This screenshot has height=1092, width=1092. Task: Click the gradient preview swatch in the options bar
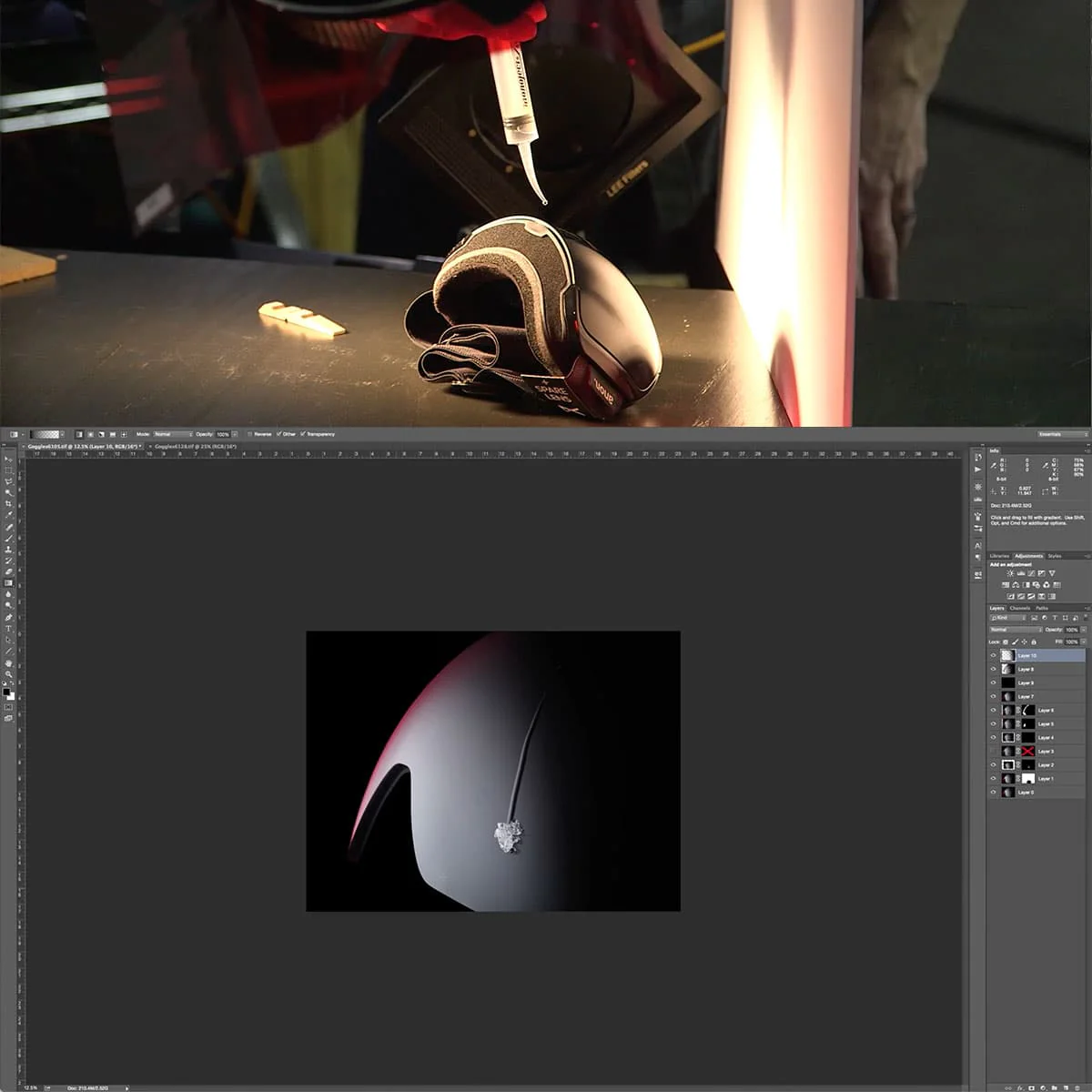pyautogui.click(x=44, y=435)
